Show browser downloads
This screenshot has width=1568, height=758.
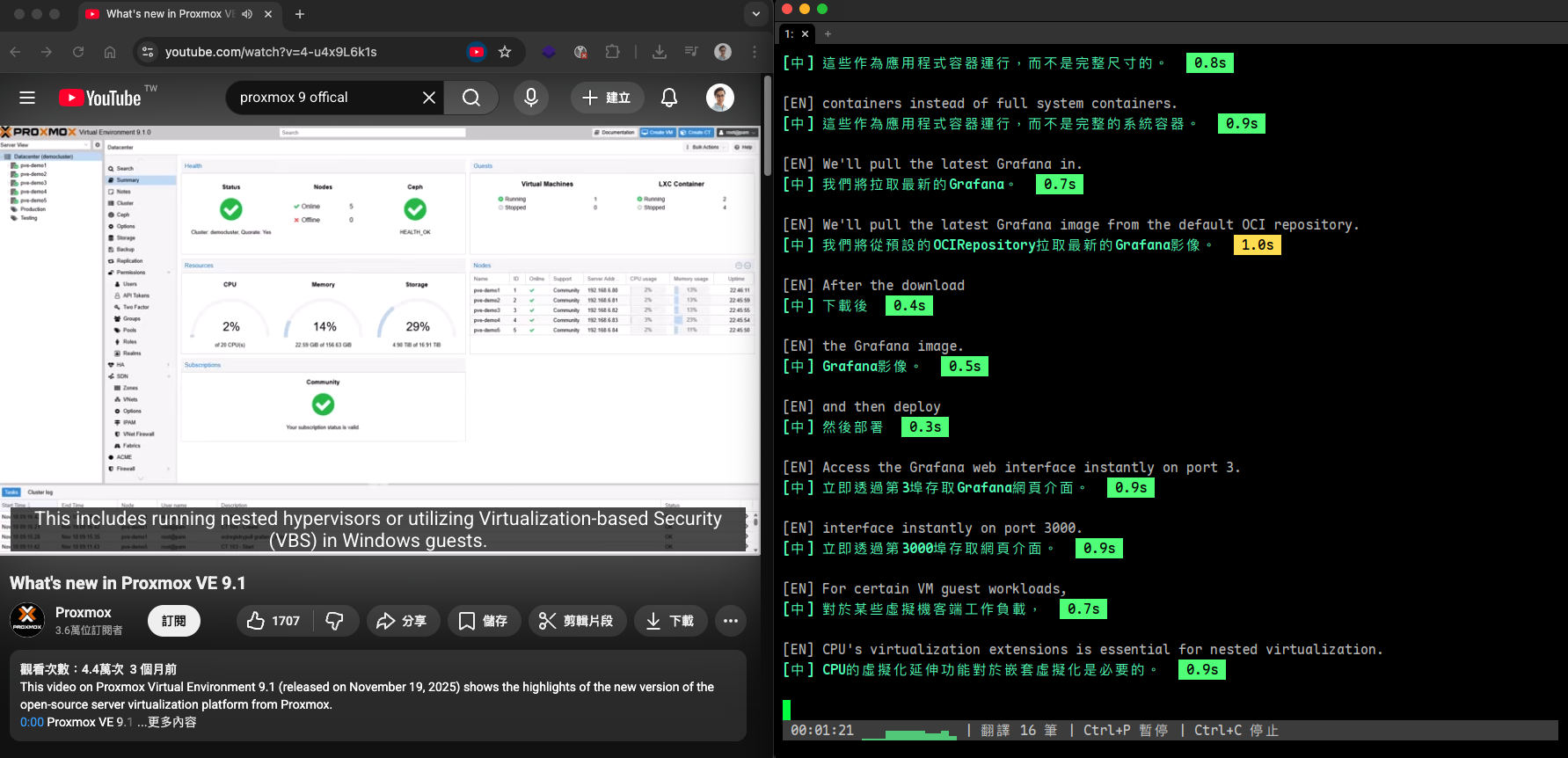660,52
